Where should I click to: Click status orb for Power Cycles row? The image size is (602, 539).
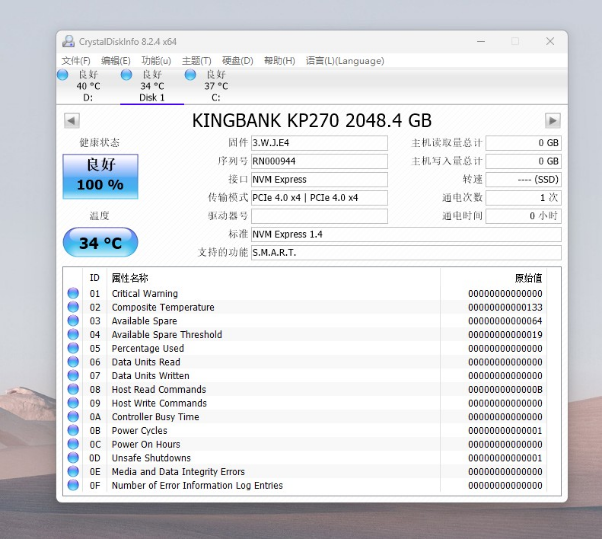73,430
